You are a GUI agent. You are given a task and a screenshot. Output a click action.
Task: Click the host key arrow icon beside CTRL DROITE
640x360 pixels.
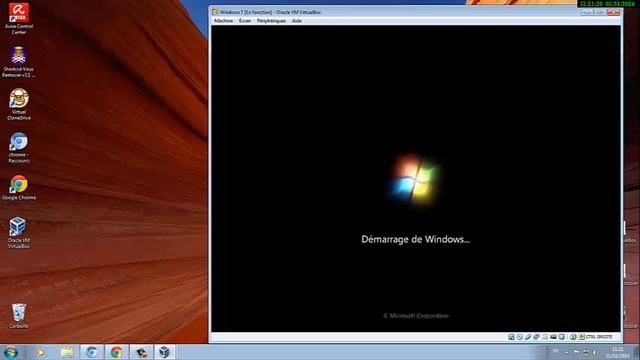coord(582,337)
